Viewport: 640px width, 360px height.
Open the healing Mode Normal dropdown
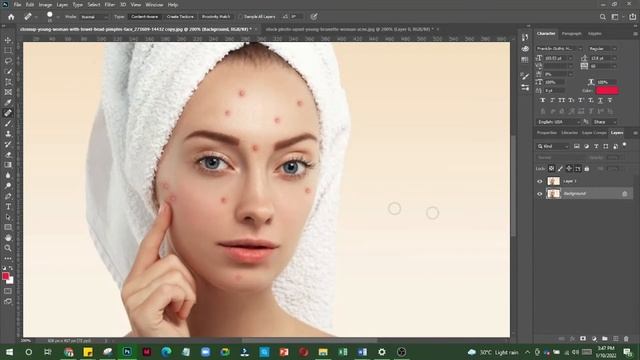pos(94,17)
